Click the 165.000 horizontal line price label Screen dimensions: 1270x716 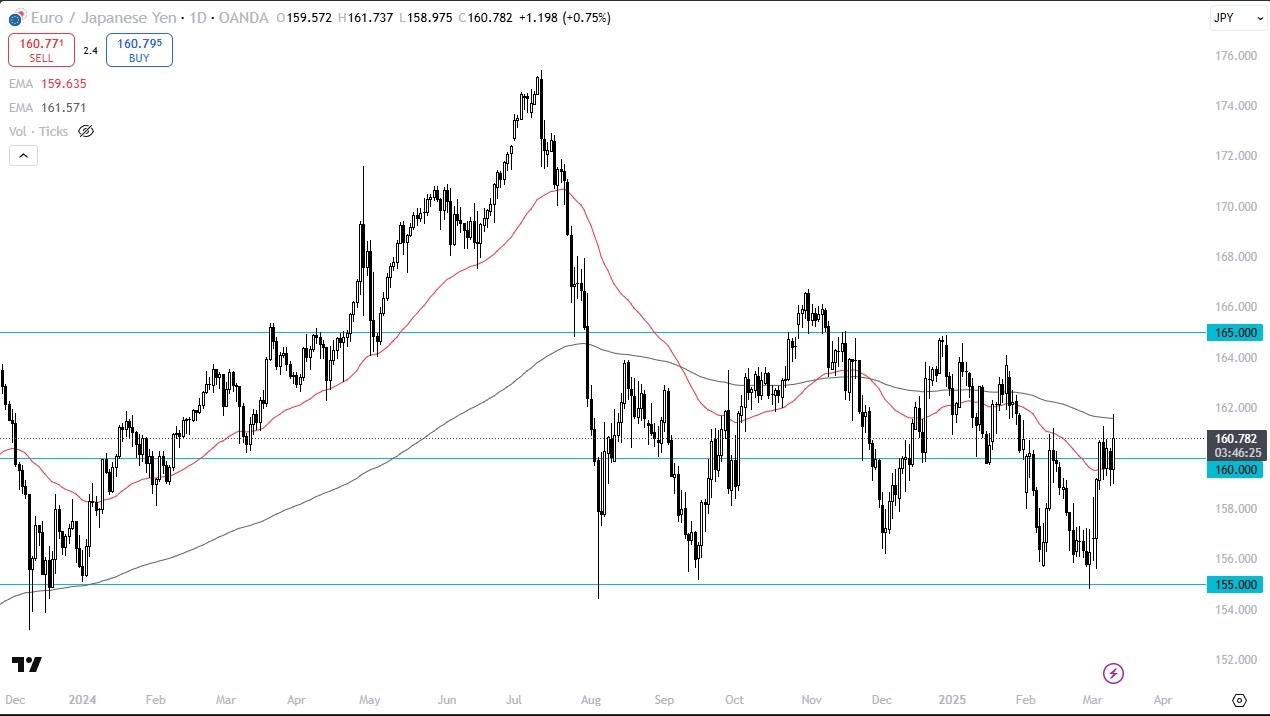[1237, 332]
